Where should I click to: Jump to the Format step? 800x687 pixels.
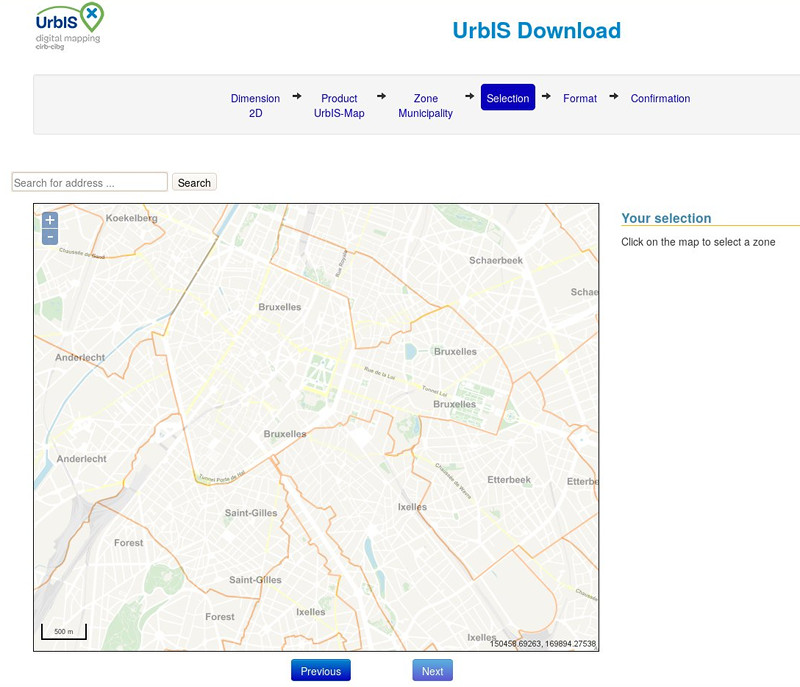pos(580,98)
